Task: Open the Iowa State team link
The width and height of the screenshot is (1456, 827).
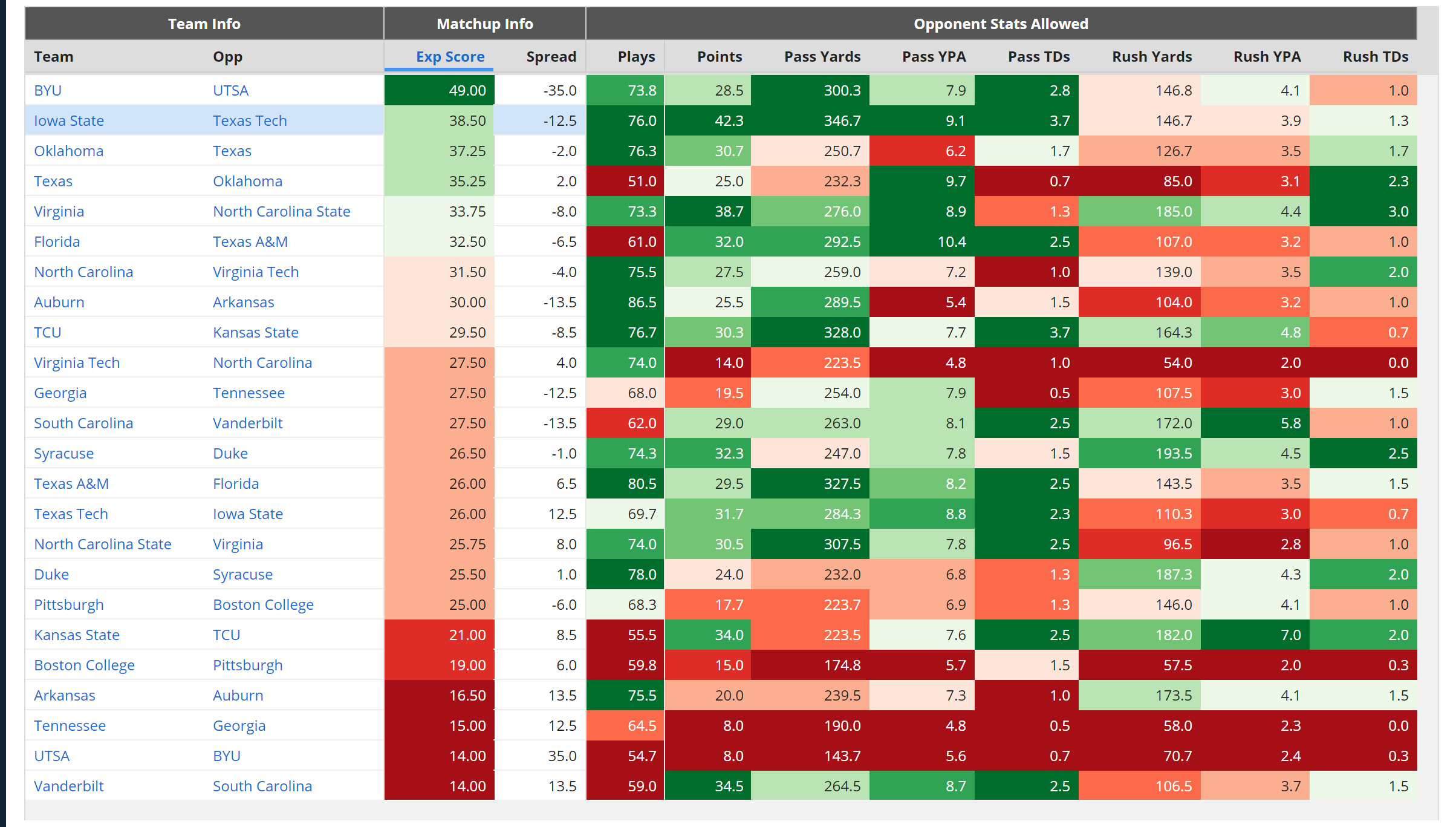Action: click(69, 120)
